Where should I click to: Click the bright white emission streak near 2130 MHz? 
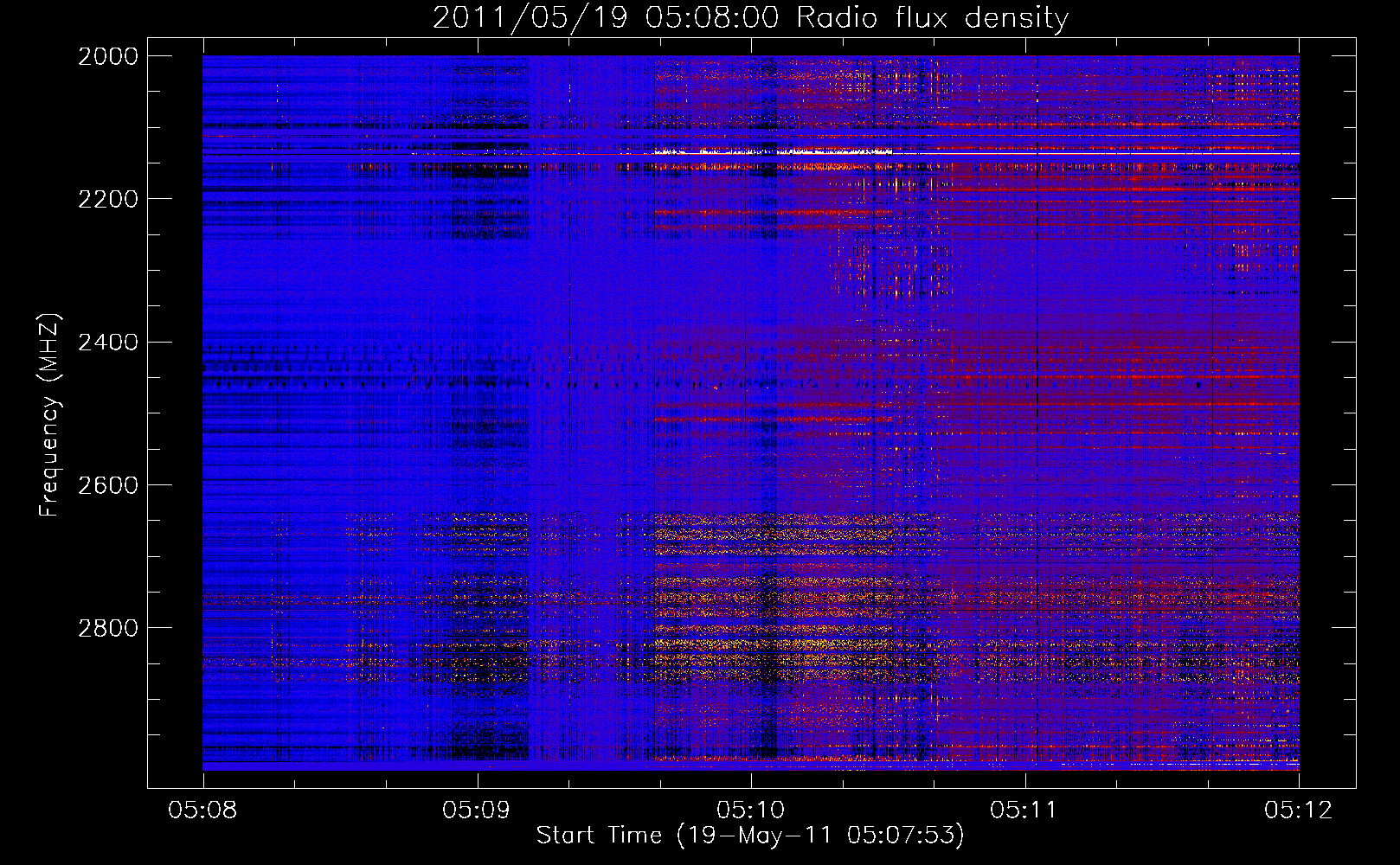(773, 151)
